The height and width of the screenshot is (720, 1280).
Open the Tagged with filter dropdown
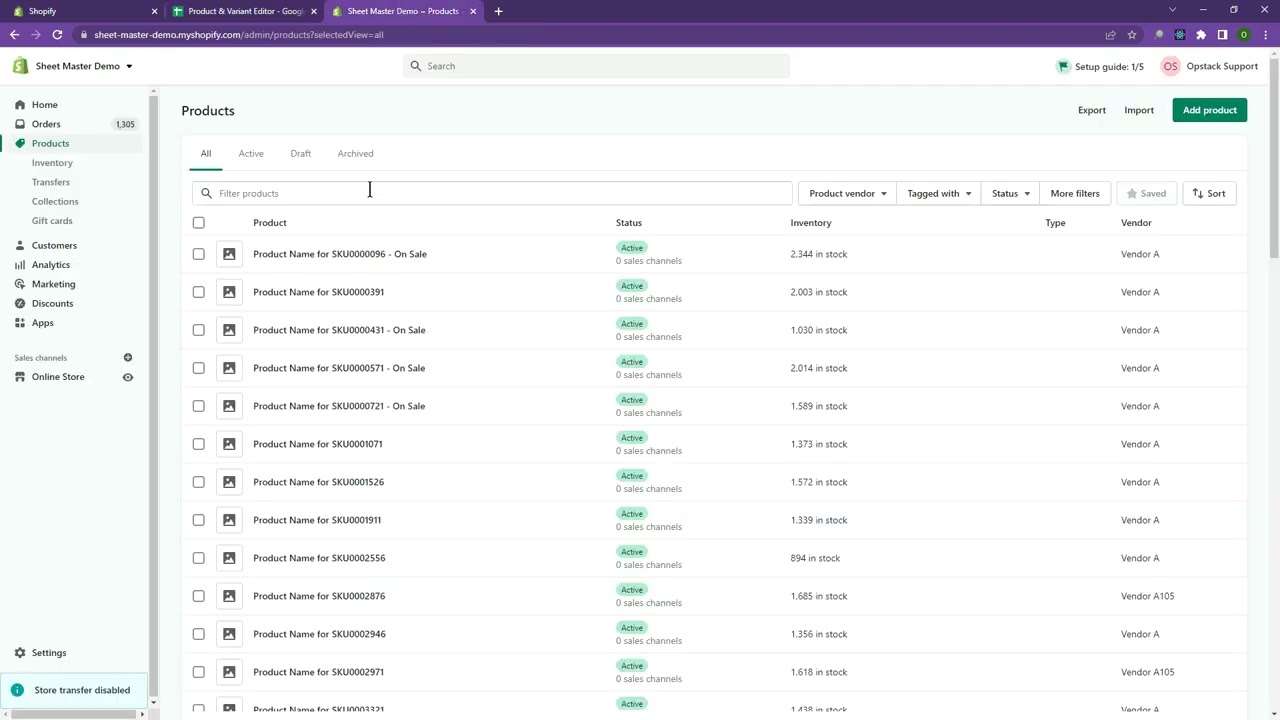click(x=939, y=194)
